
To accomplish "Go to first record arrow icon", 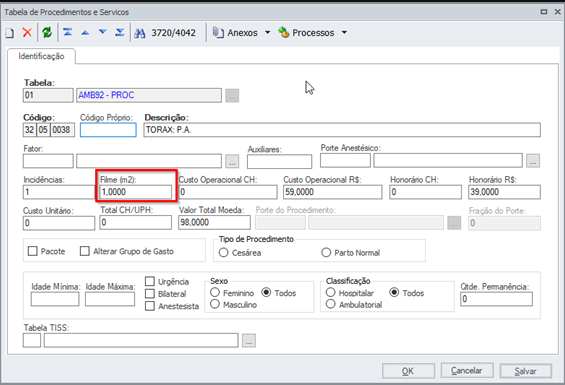I will coord(67,32).
